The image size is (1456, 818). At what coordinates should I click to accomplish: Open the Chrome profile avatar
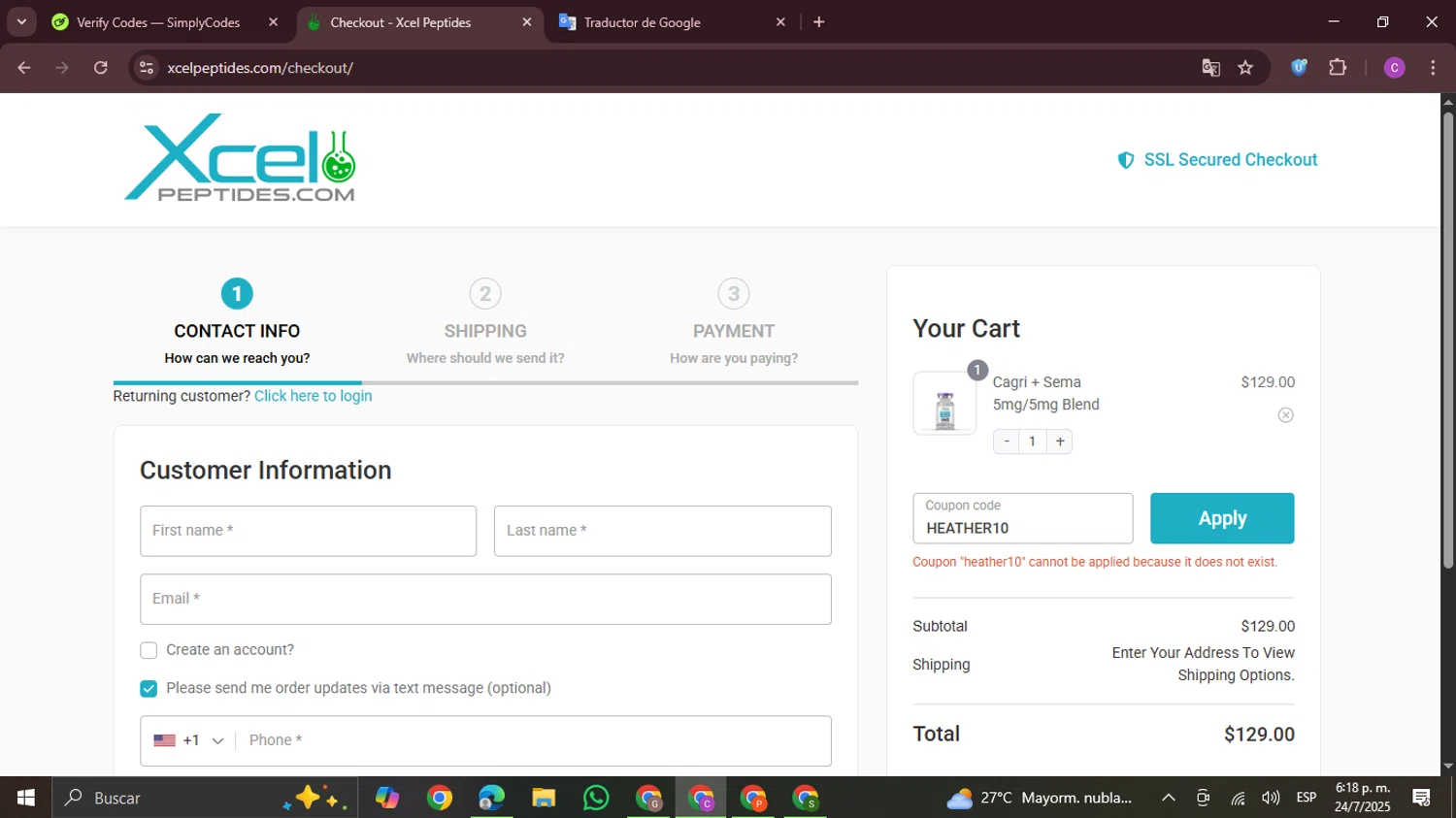[1394, 68]
